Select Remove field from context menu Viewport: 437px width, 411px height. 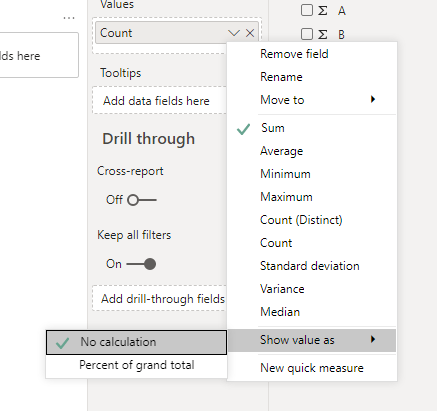(x=294, y=54)
